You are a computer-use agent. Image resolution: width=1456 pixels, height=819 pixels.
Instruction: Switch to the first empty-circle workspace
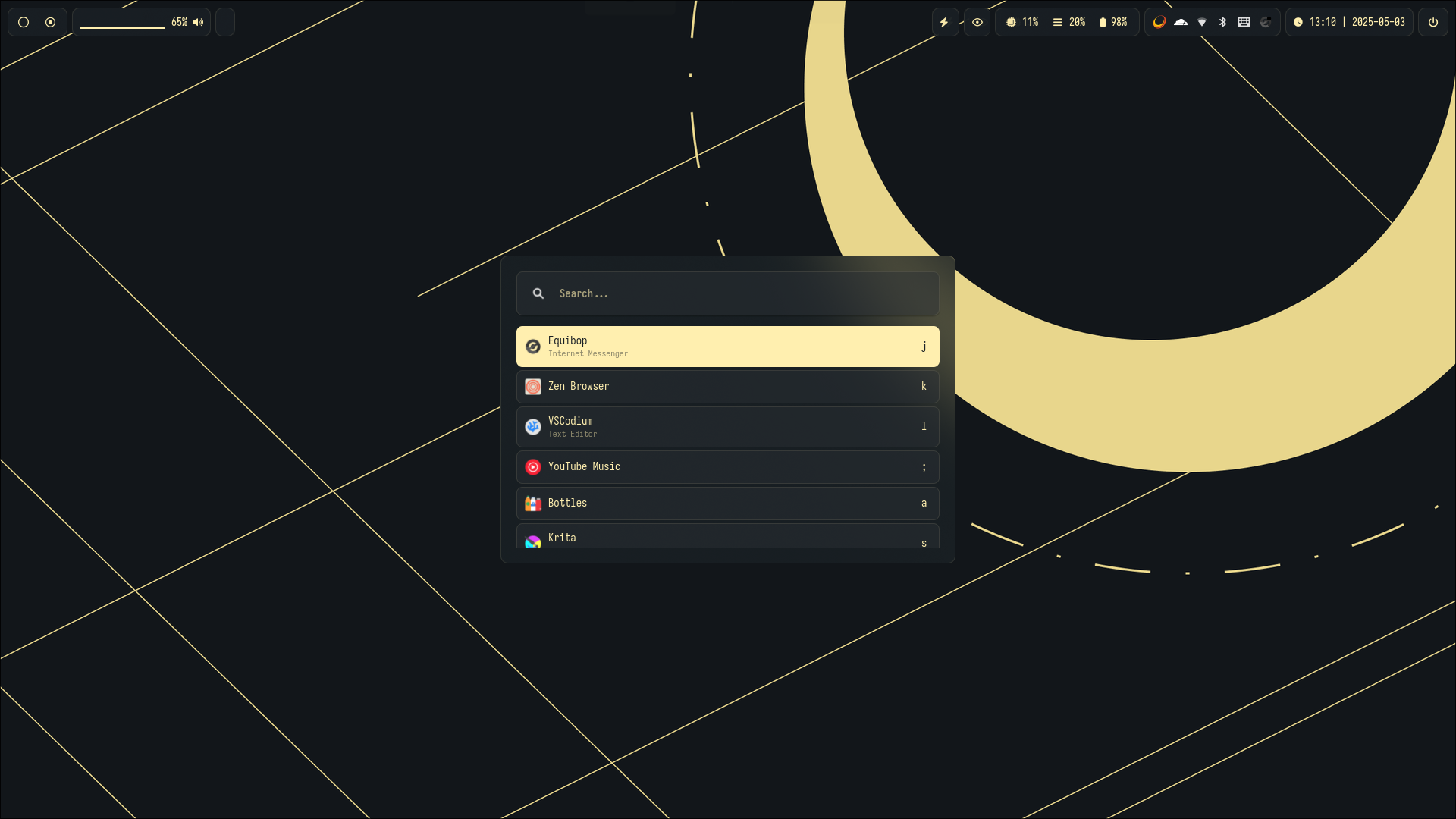(24, 22)
